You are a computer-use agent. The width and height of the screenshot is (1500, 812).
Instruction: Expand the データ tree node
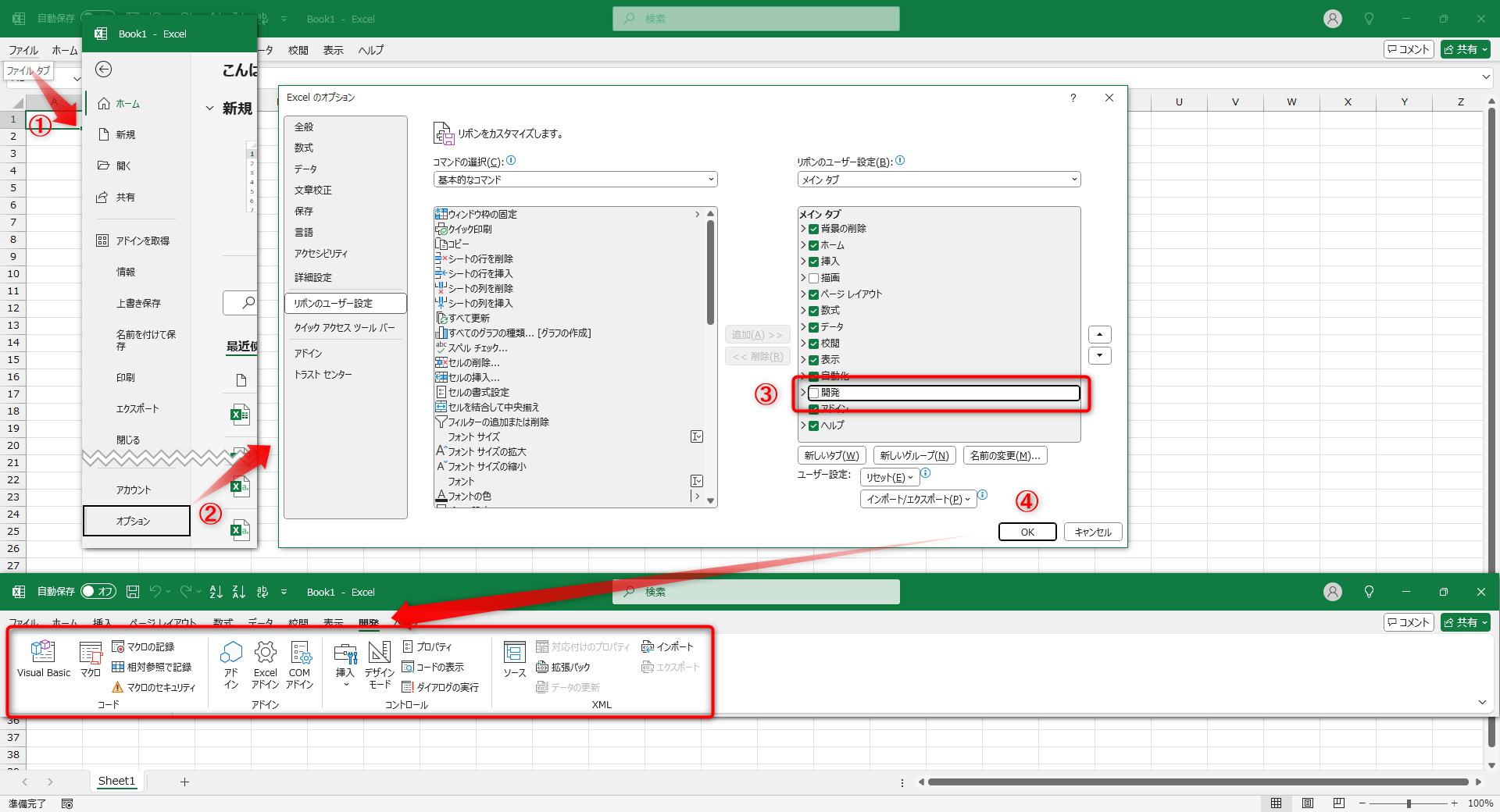pyautogui.click(x=803, y=327)
